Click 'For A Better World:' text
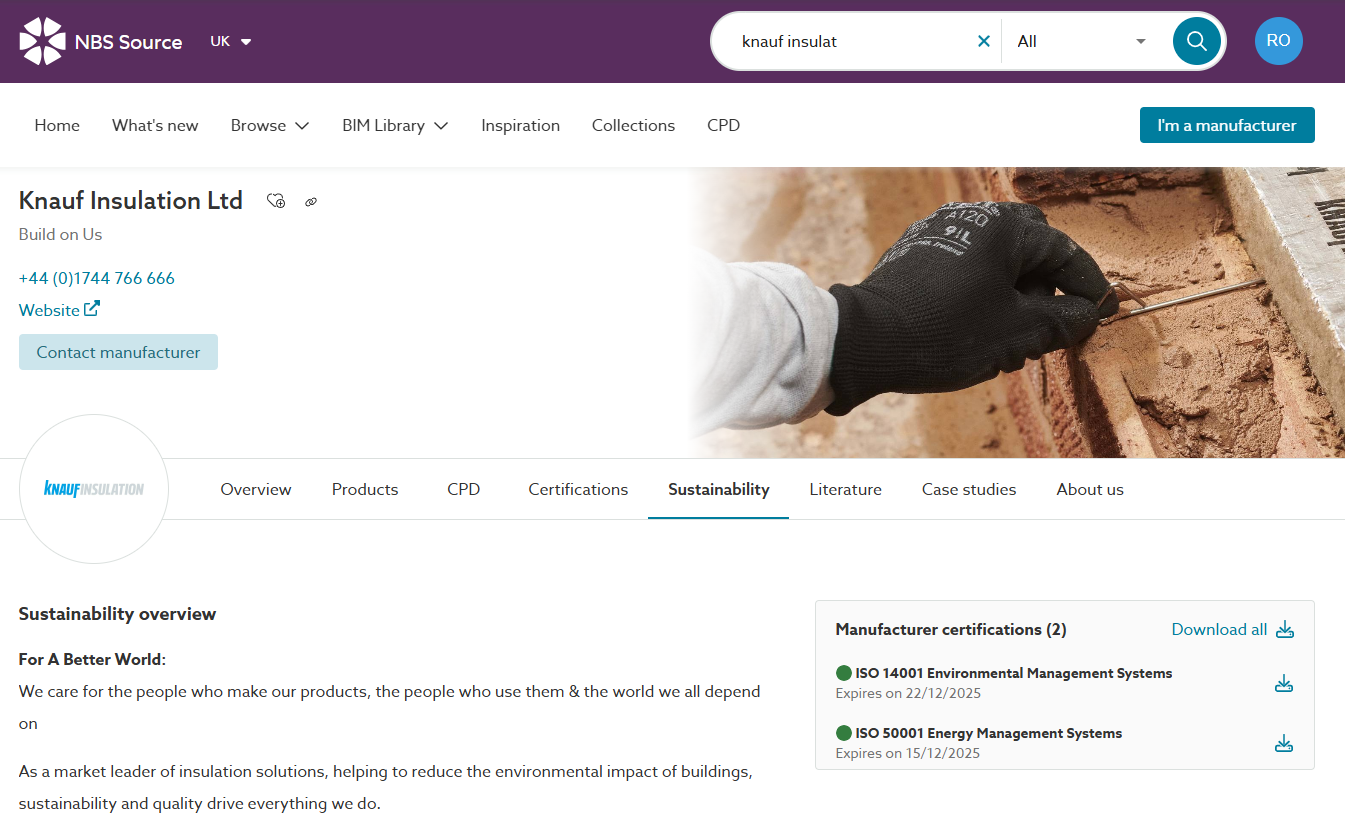 click(92, 659)
